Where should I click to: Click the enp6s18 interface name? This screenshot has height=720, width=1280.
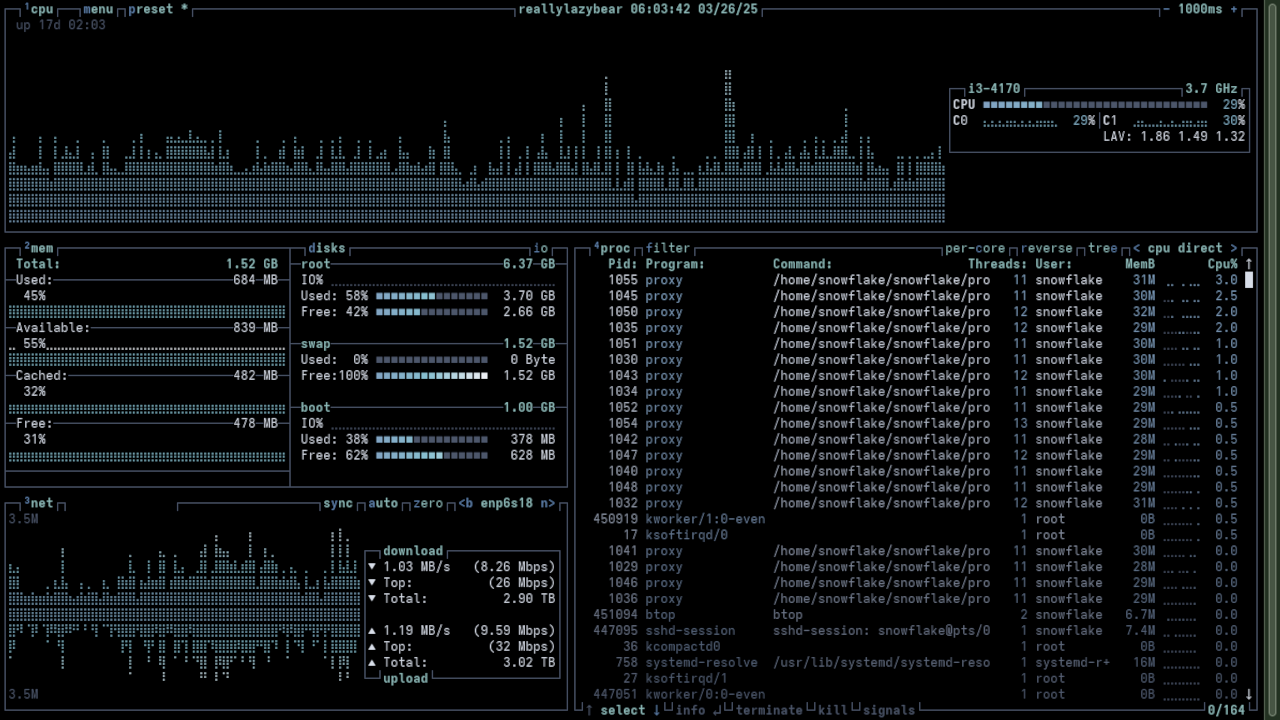coord(507,503)
